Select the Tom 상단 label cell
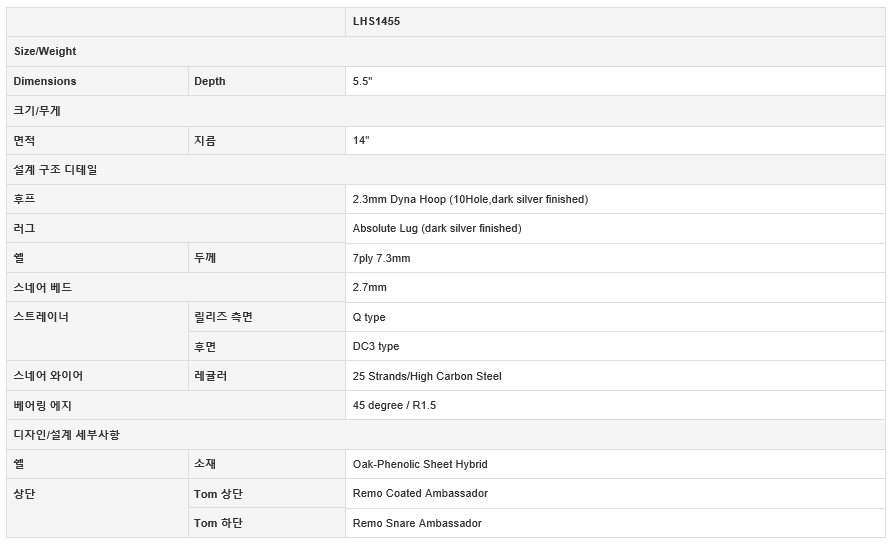This screenshot has width=892, height=546. (267, 494)
